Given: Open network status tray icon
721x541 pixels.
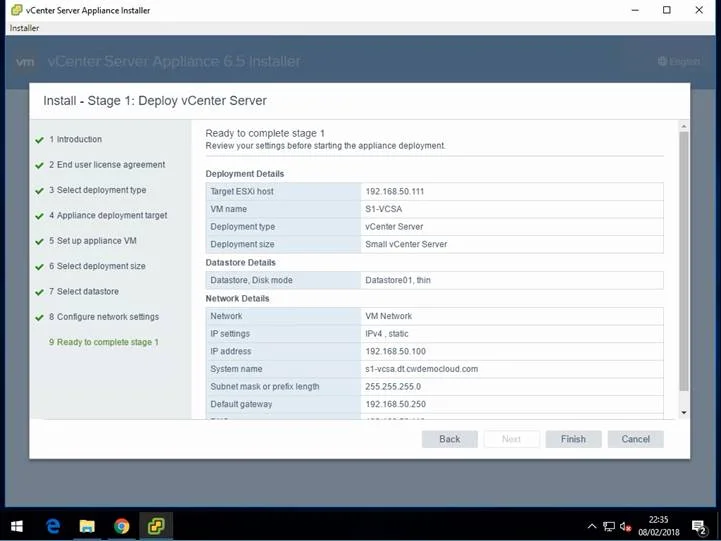Looking at the screenshot, I should click(x=609, y=527).
